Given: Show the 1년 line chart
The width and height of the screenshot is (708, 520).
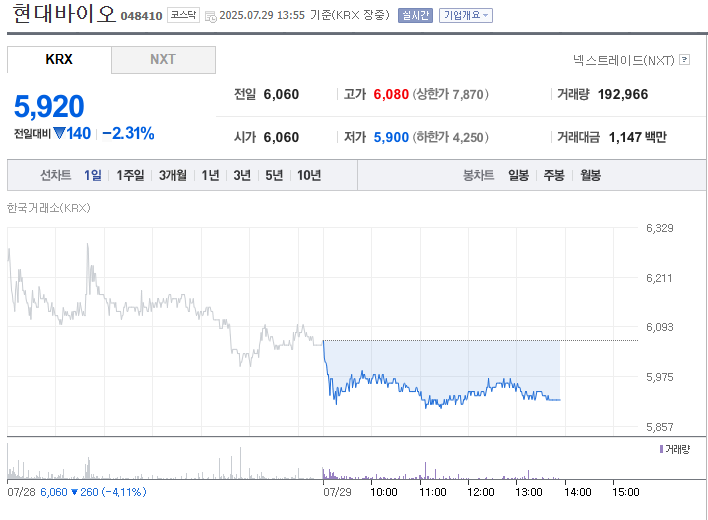Looking at the screenshot, I should tap(210, 175).
